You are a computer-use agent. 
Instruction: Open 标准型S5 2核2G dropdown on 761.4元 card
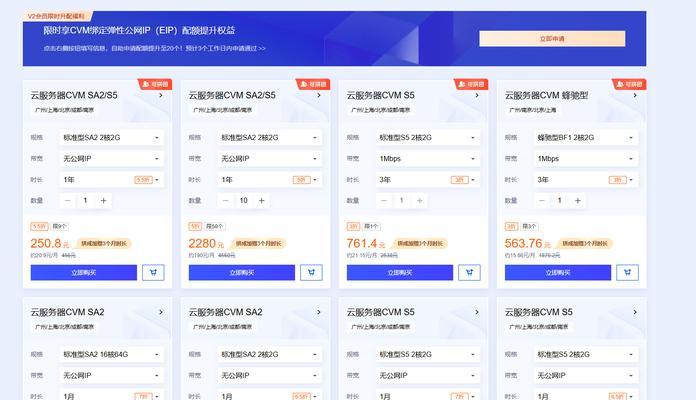pos(427,138)
